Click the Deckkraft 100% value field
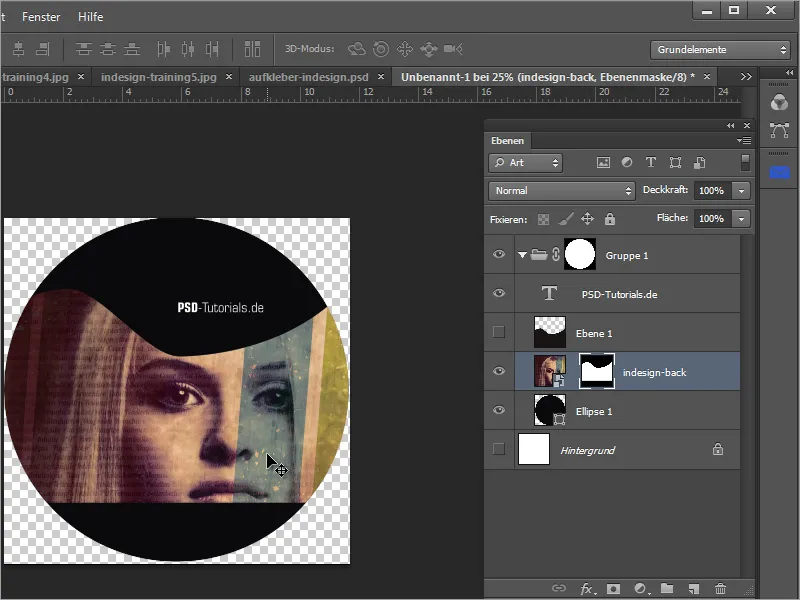 [712, 191]
